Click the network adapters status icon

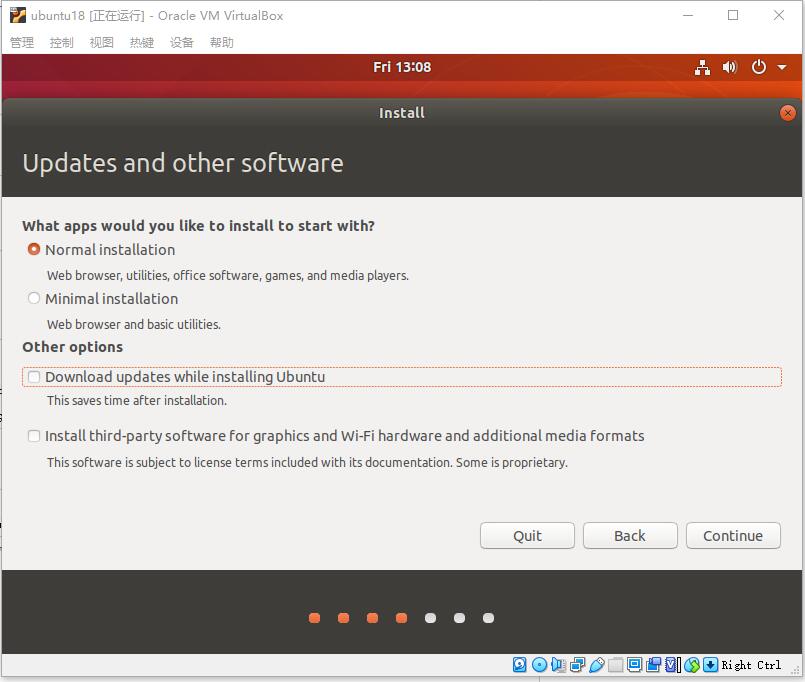577,665
